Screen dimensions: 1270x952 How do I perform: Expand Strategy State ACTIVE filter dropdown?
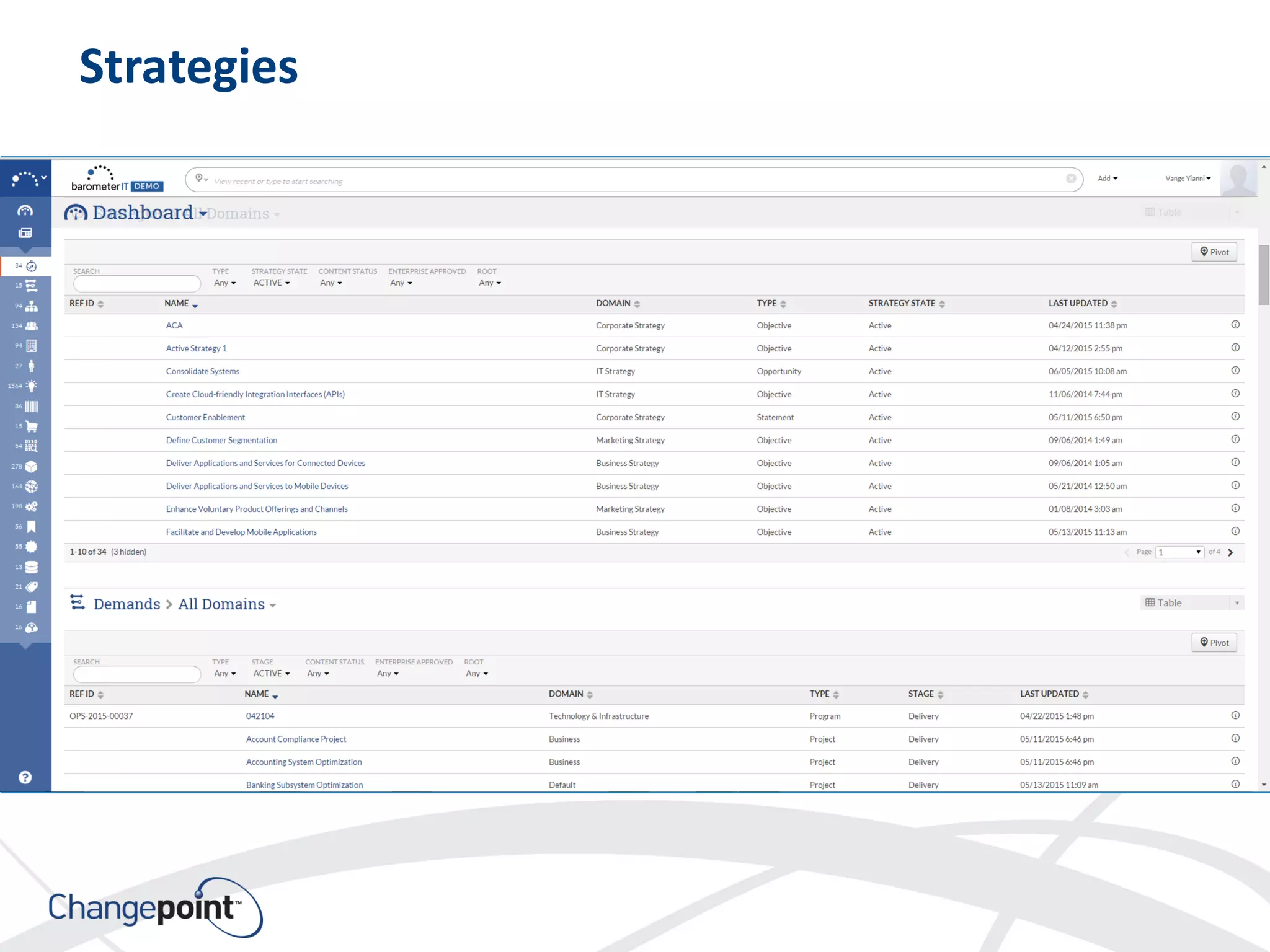(x=271, y=283)
